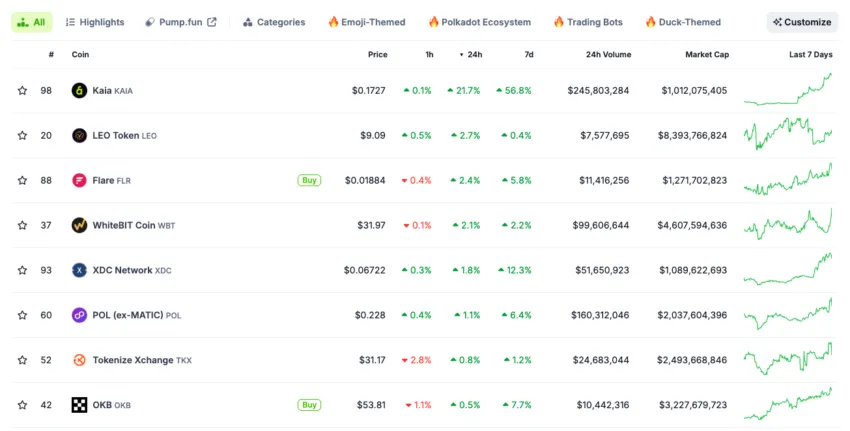Sort by the 24h column header

[x=471, y=54]
